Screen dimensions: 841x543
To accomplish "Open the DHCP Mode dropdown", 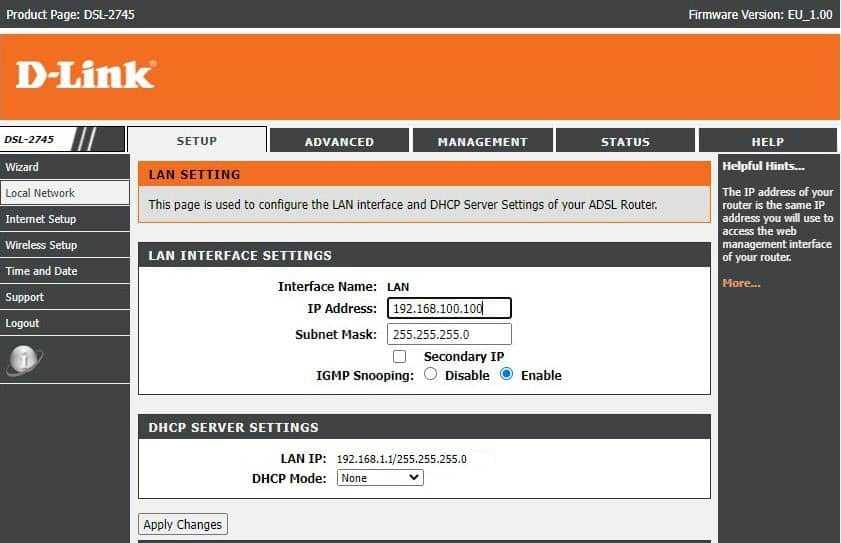I will pos(380,478).
